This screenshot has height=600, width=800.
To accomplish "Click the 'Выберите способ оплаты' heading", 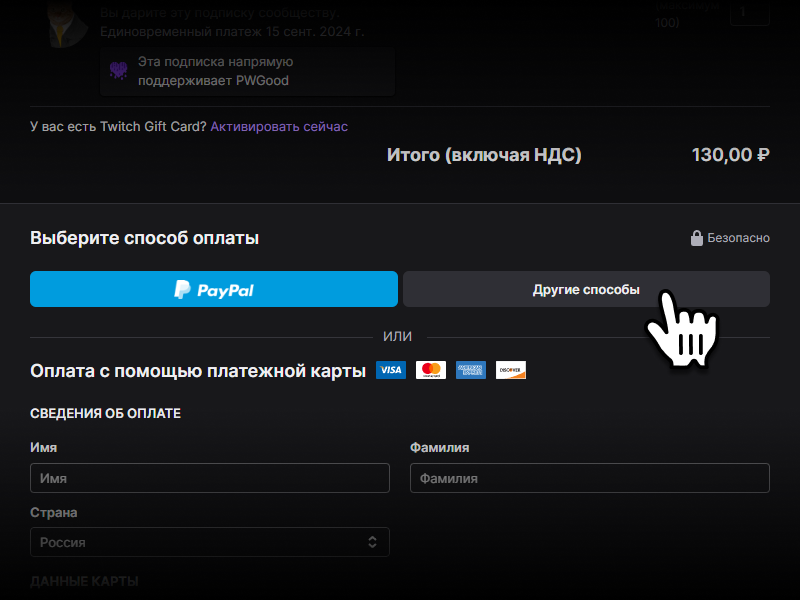I will (145, 238).
